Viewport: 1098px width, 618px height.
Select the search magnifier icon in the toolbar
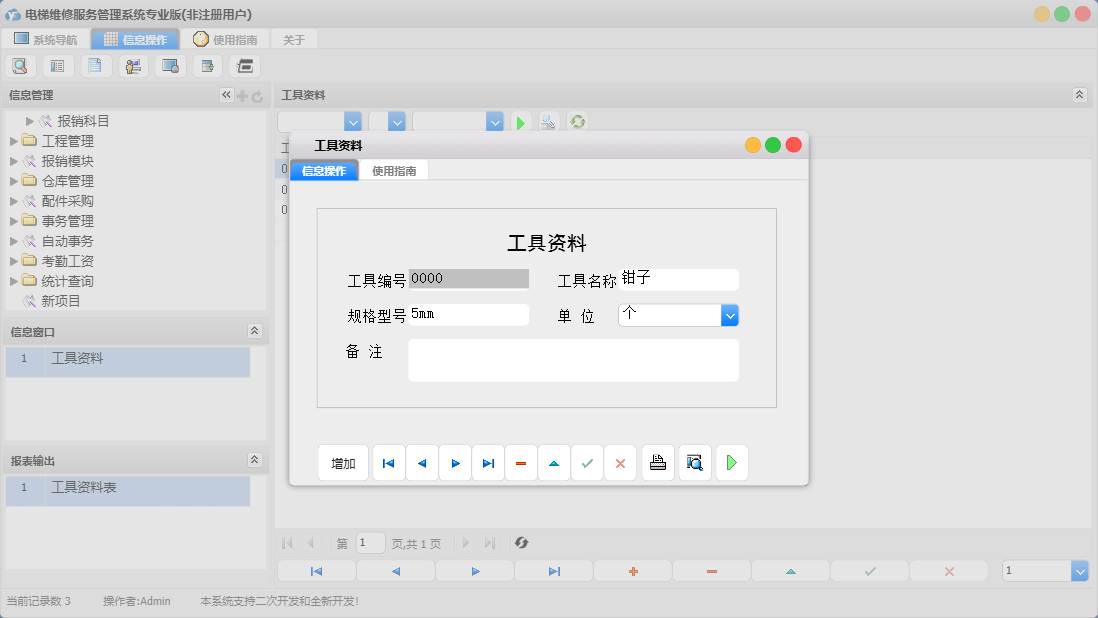click(20, 65)
